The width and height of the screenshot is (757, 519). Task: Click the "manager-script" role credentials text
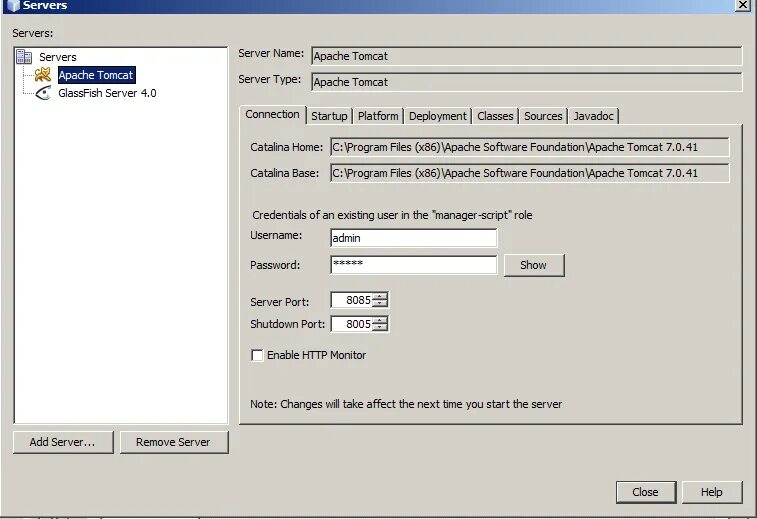[392, 215]
